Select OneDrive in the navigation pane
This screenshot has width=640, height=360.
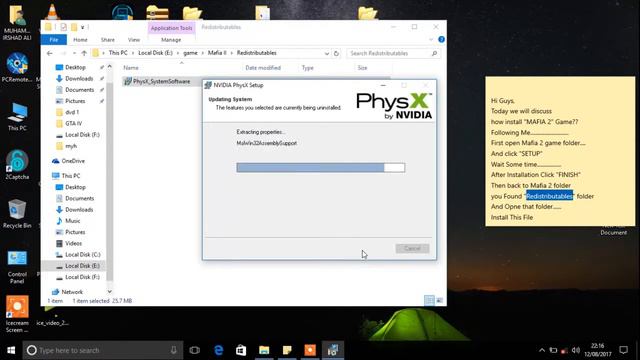73,161
